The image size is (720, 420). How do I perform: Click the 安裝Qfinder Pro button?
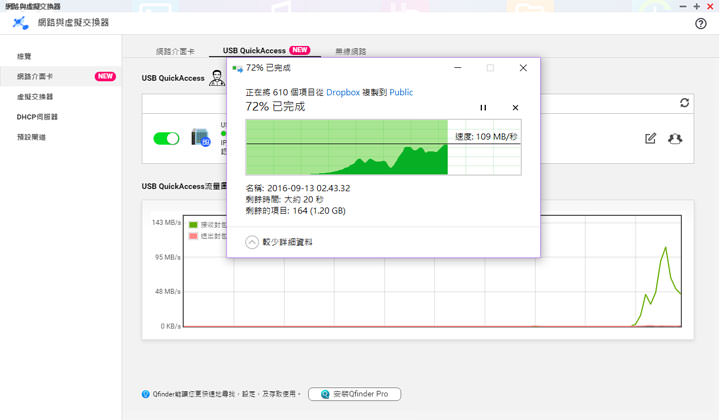click(x=355, y=394)
